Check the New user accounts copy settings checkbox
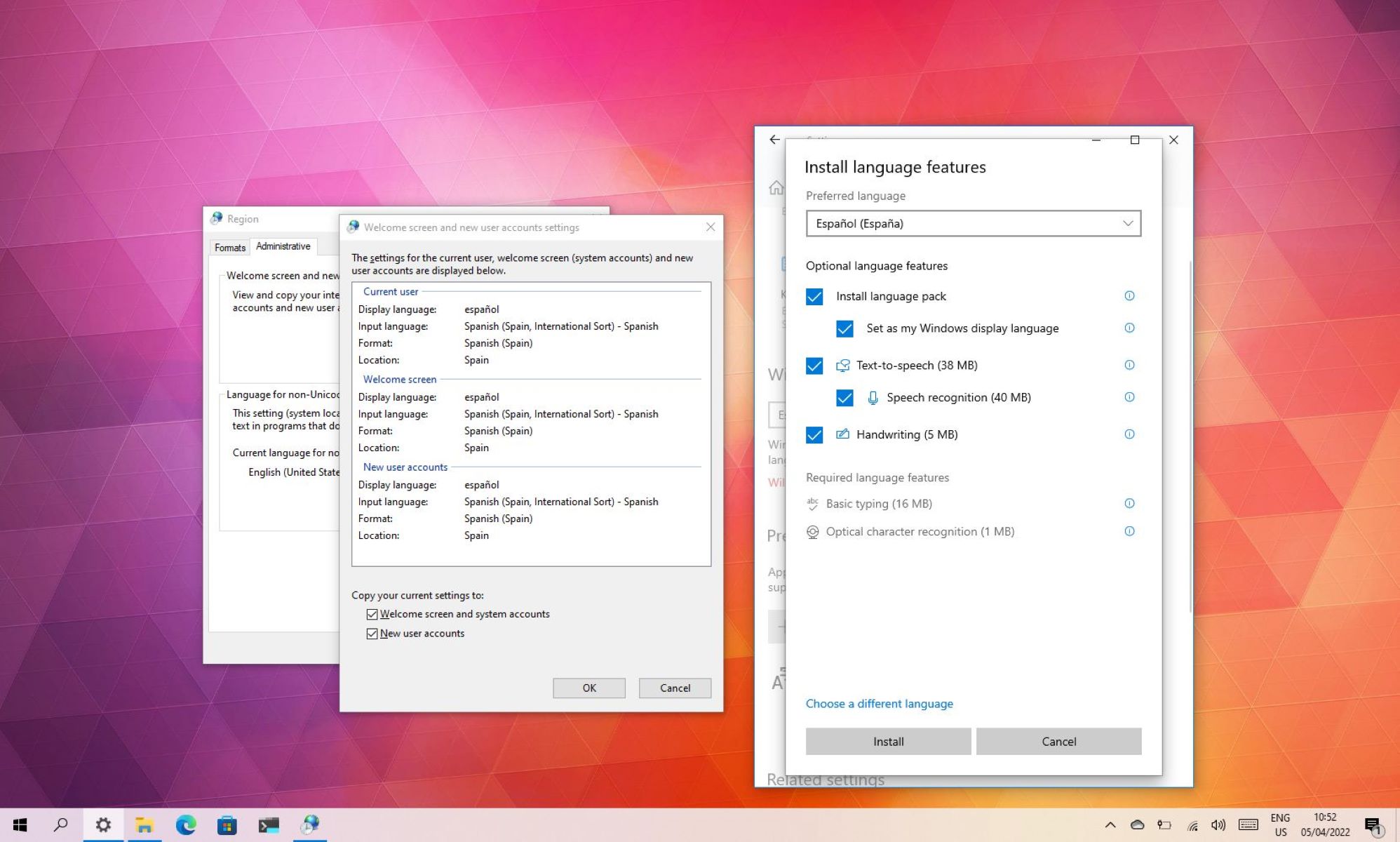The width and height of the screenshot is (1400, 842). pos(372,633)
